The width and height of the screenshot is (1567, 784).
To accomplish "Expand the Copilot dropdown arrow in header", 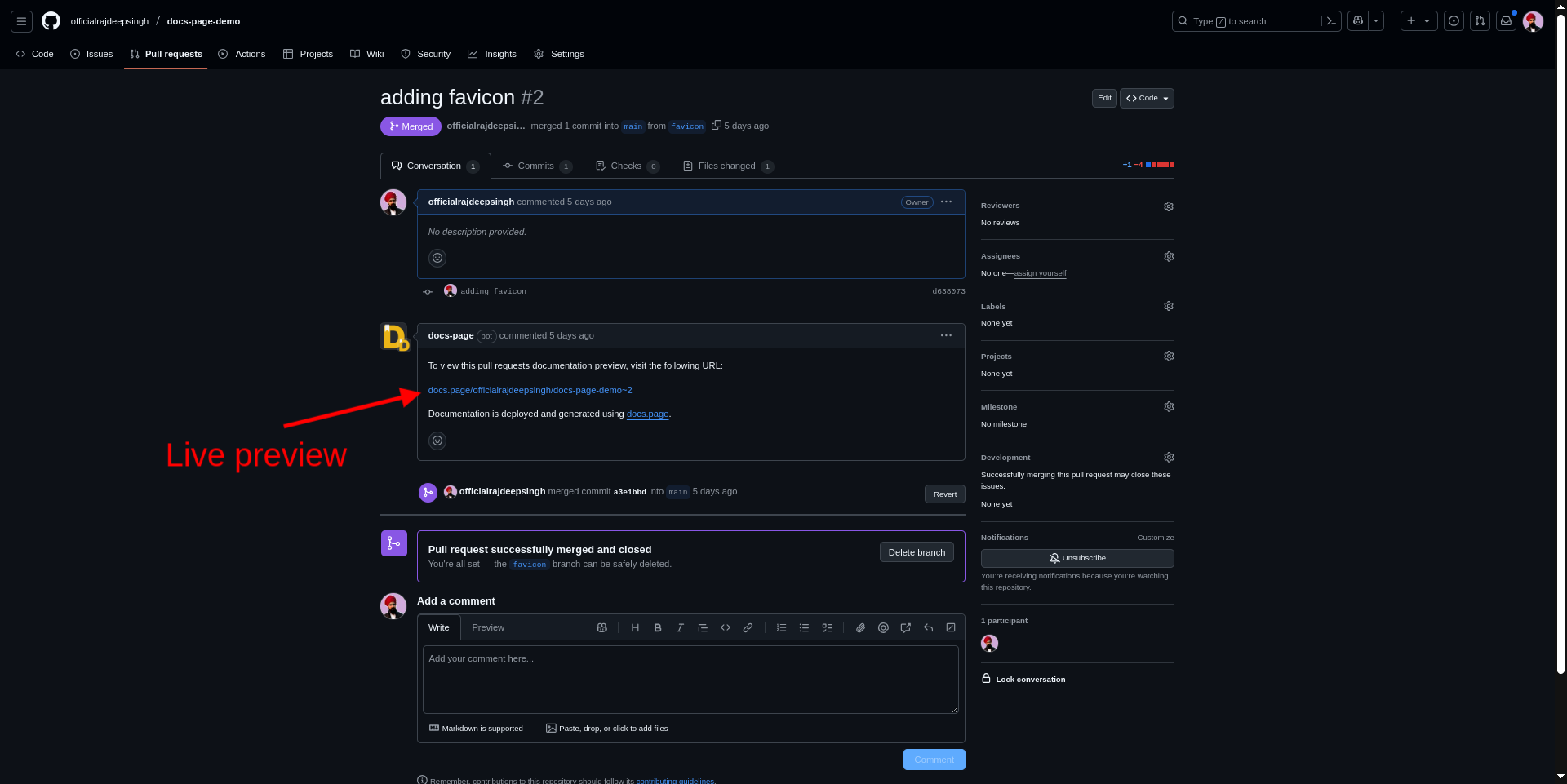I will click(1376, 21).
